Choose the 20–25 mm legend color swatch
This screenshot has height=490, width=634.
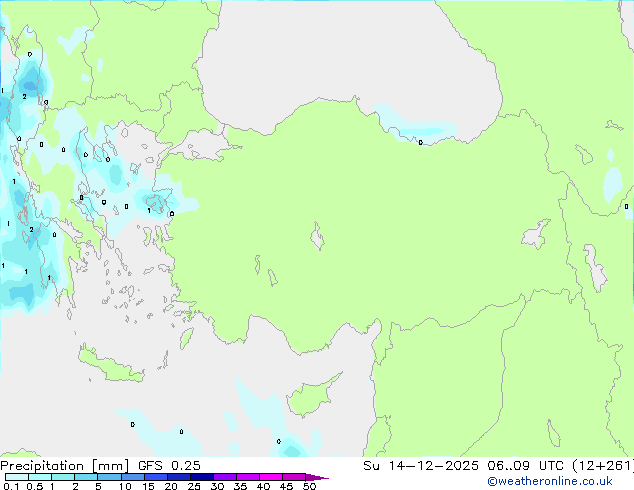tap(178, 477)
